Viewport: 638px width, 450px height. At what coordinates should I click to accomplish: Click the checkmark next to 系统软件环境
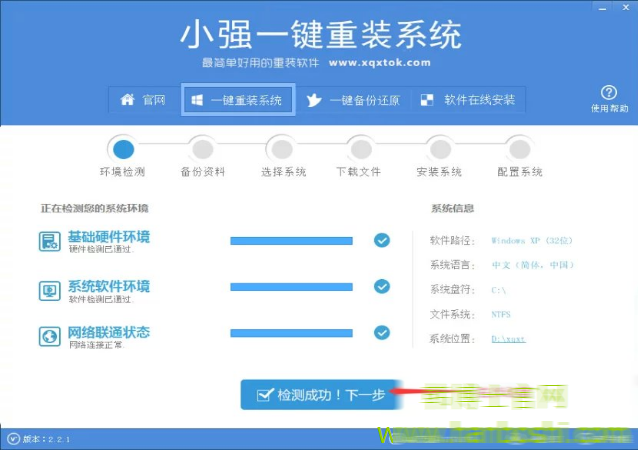click(x=381, y=287)
